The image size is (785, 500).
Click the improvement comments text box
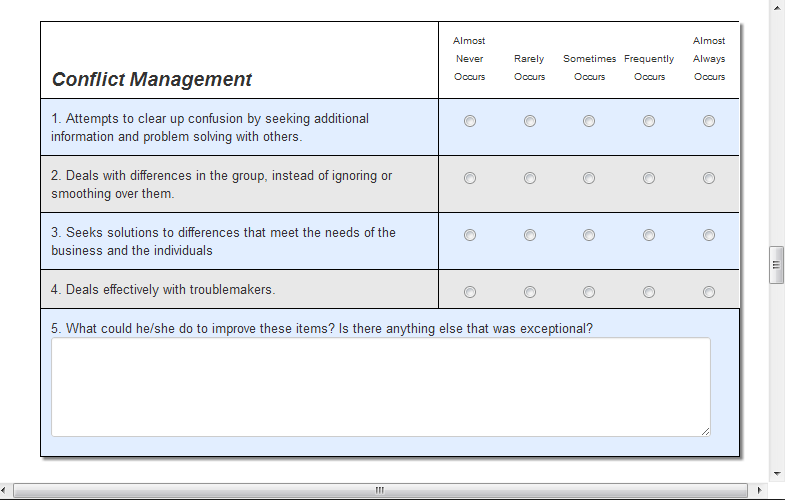pyautogui.click(x=380, y=386)
